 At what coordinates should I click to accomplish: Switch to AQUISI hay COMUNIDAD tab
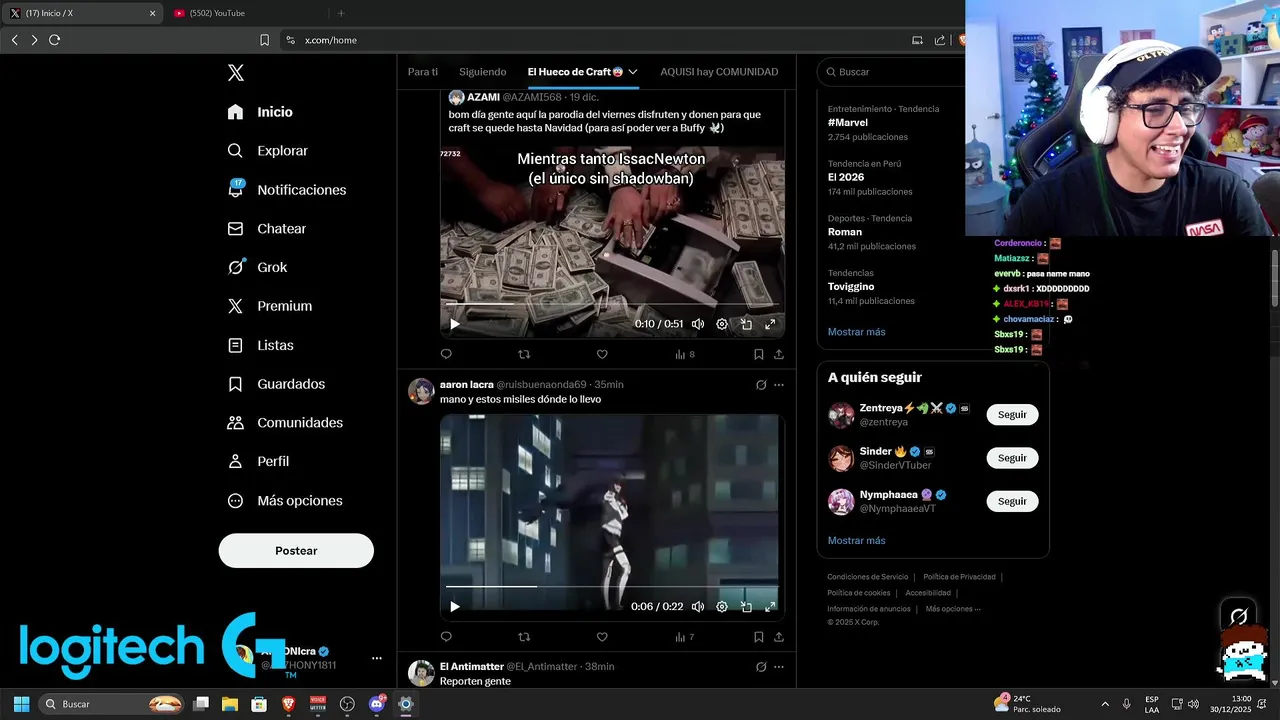pyautogui.click(x=719, y=72)
